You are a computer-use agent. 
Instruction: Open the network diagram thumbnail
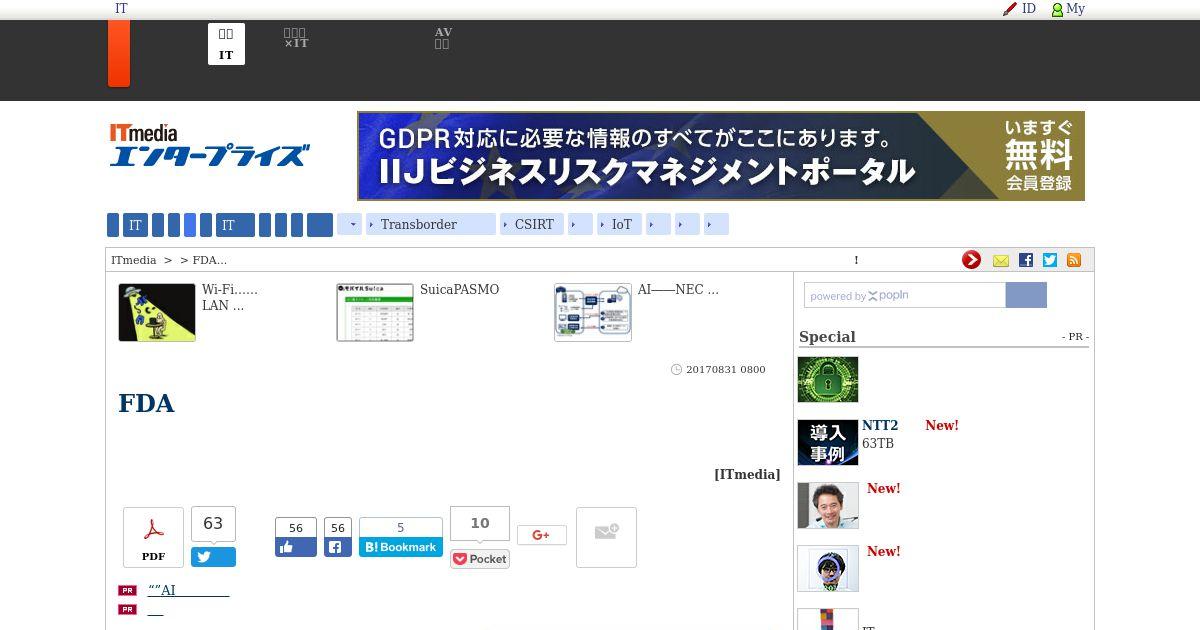tap(593, 312)
